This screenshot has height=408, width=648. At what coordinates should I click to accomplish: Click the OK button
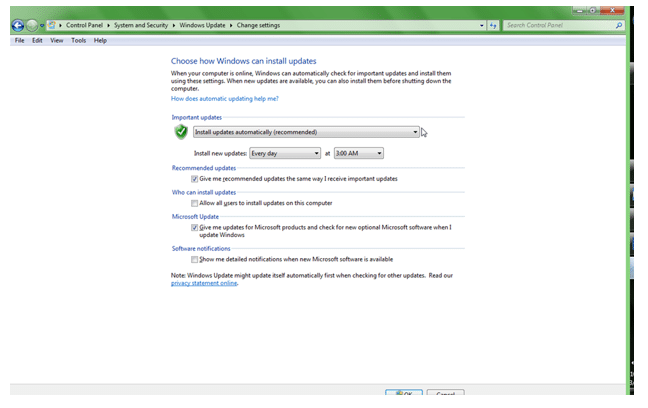404,392
